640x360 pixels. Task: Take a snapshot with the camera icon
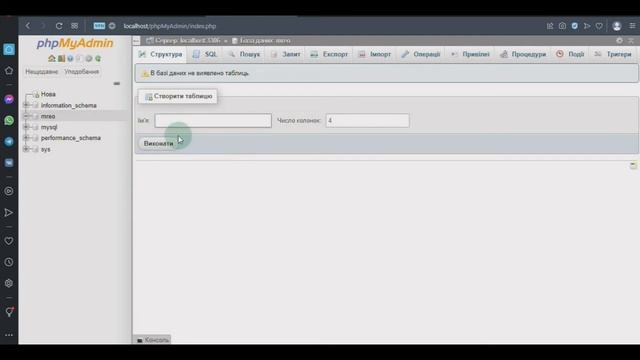click(x=562, y=26)
